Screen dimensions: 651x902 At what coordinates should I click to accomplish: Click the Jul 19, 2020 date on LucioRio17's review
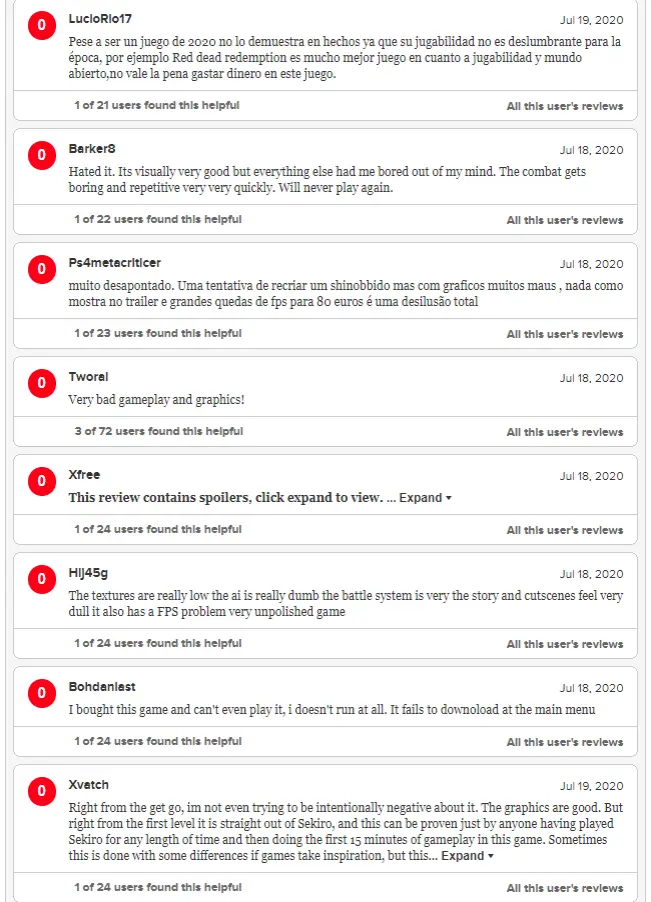pyautogui.click(x=592, y=20)
